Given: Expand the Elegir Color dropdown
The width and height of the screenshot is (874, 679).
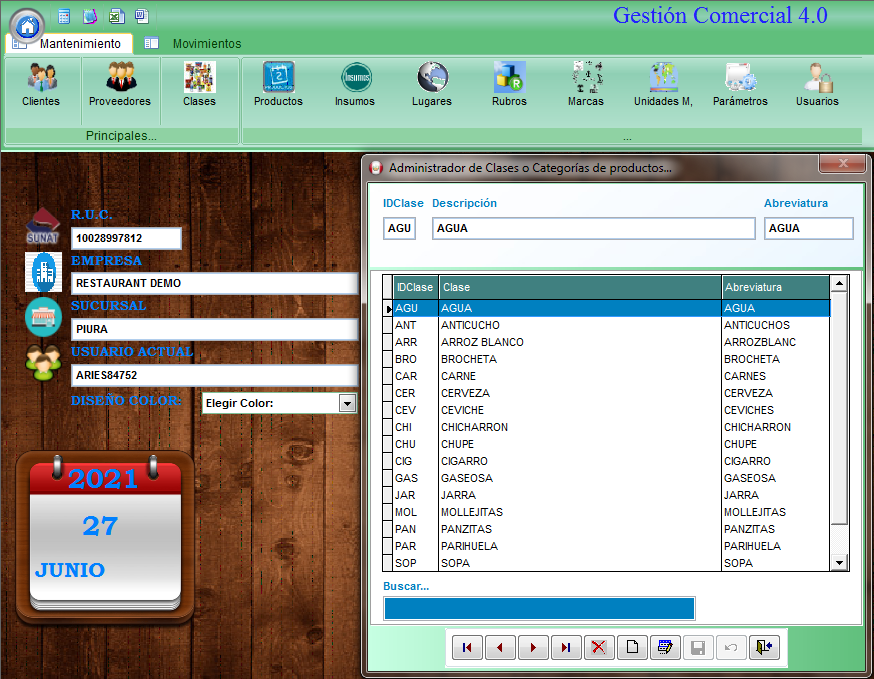Looking at the screenshot, I should pyautogui.click(x=347, y=403).
